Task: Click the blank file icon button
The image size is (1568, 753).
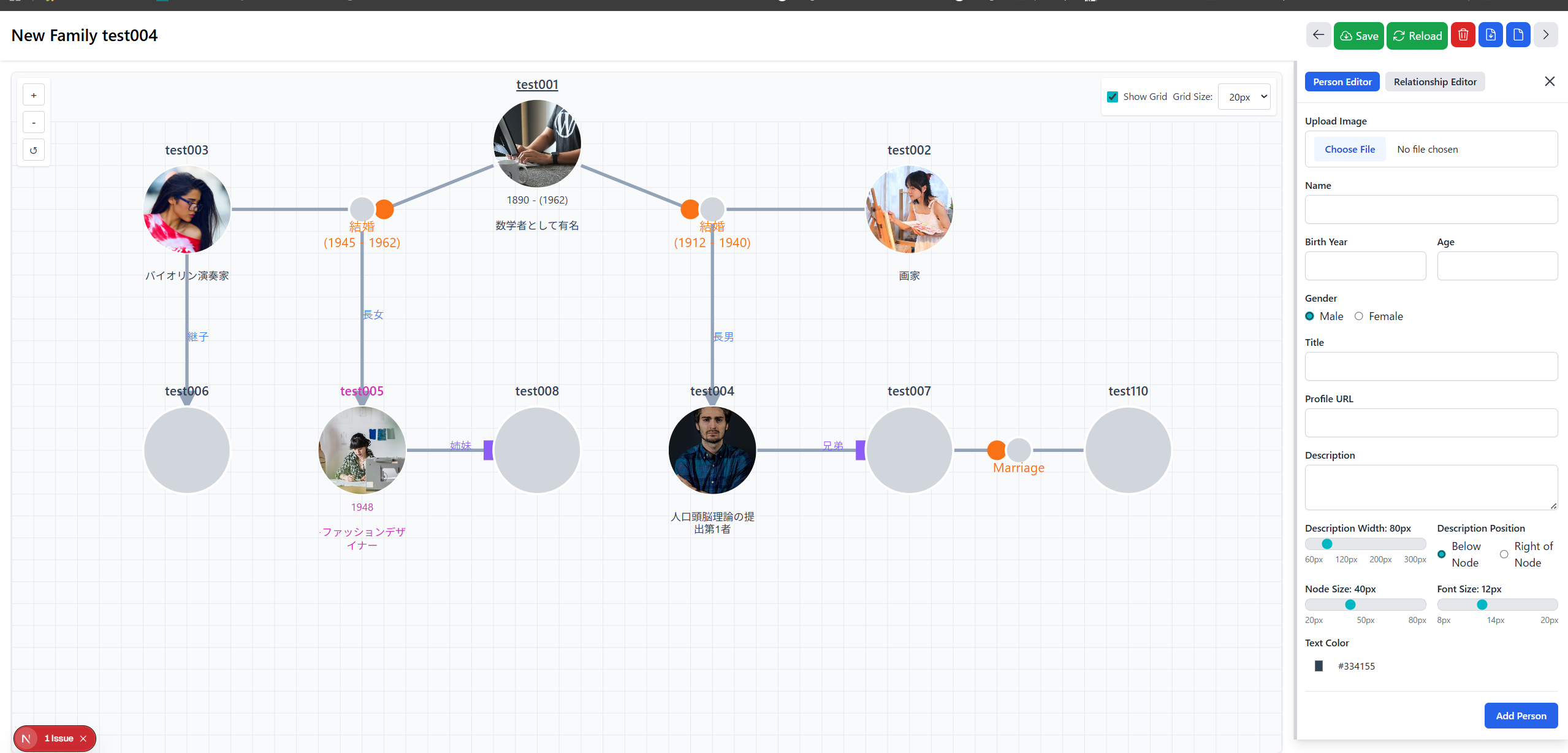Action: coord(1518,36)
